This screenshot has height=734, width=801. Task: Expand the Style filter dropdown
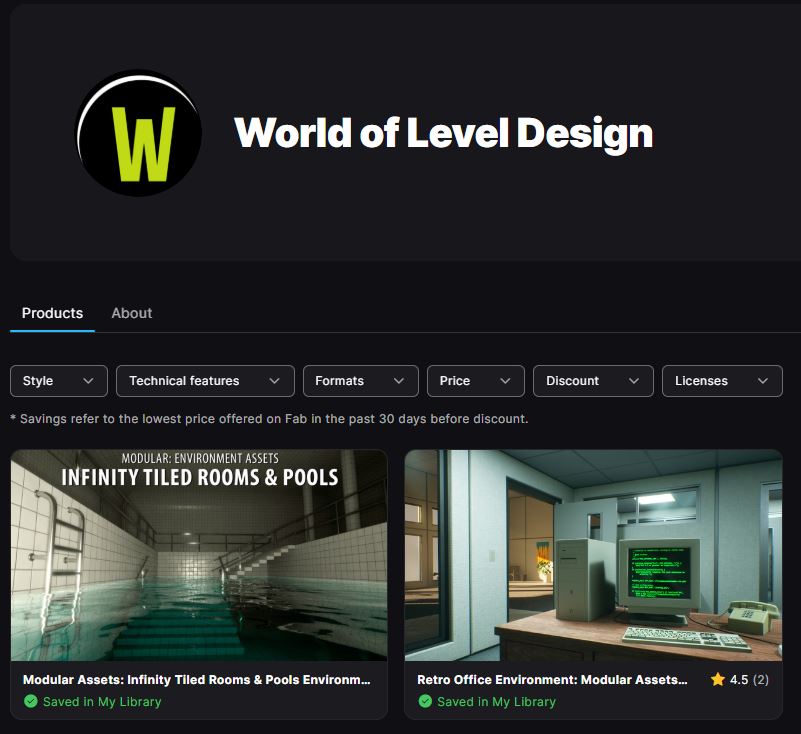pos(59,381)
